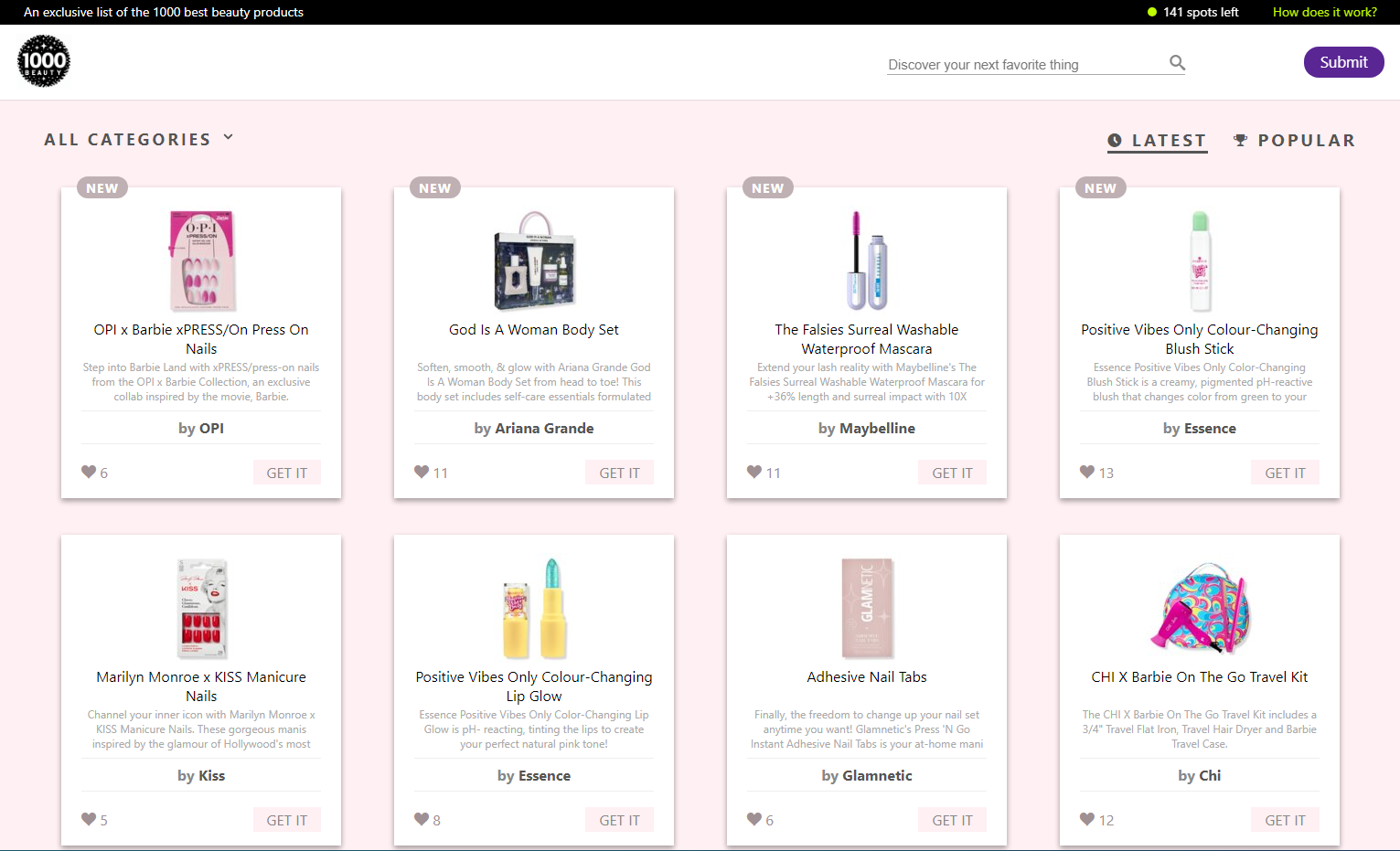Like the Colour-Changing Blush Stick heart
Image resolution: width=1400 pixels, height=851 pixels.
pyautogui.click(x=1087, y=472)
